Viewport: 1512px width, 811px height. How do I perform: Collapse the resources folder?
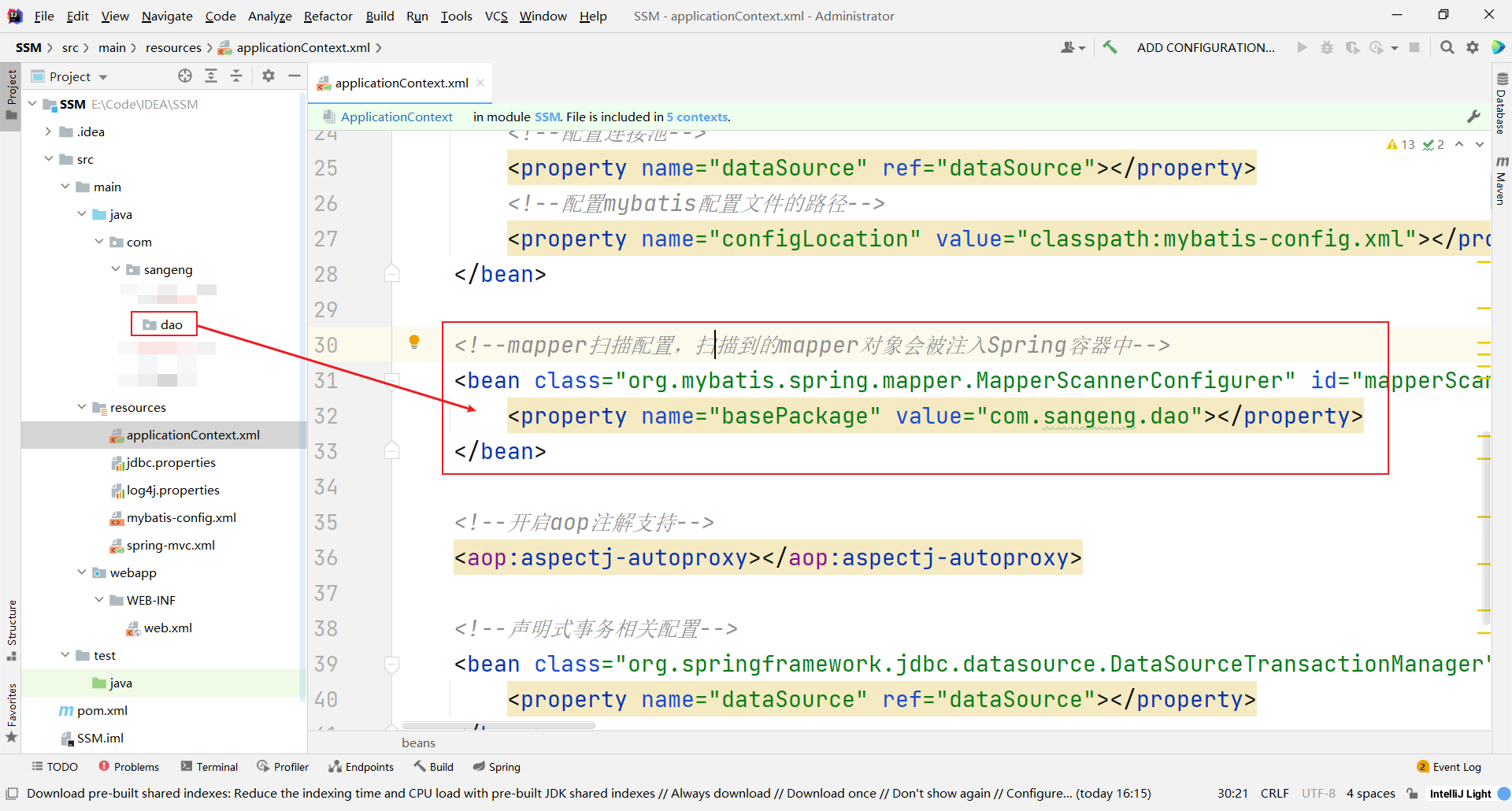point(82,407)
